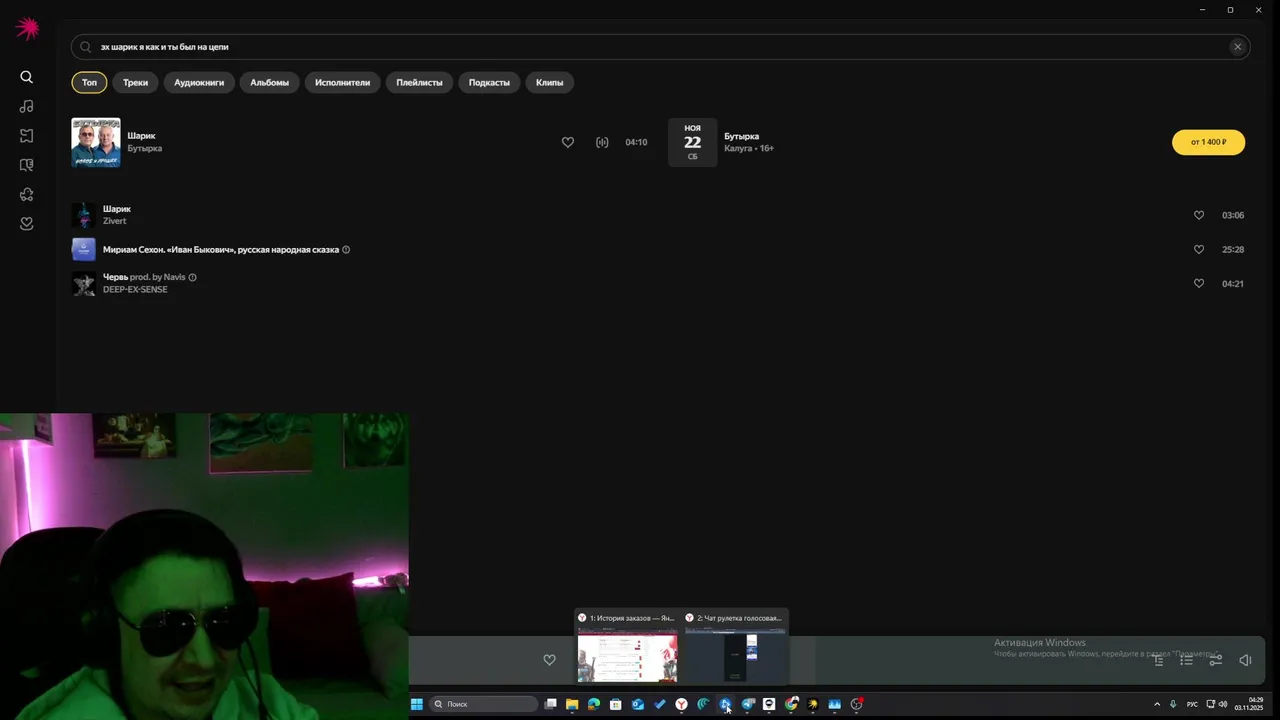Switch to the Аудиокниги tab
Viewport: 1280px width, 720px height.
199,83
